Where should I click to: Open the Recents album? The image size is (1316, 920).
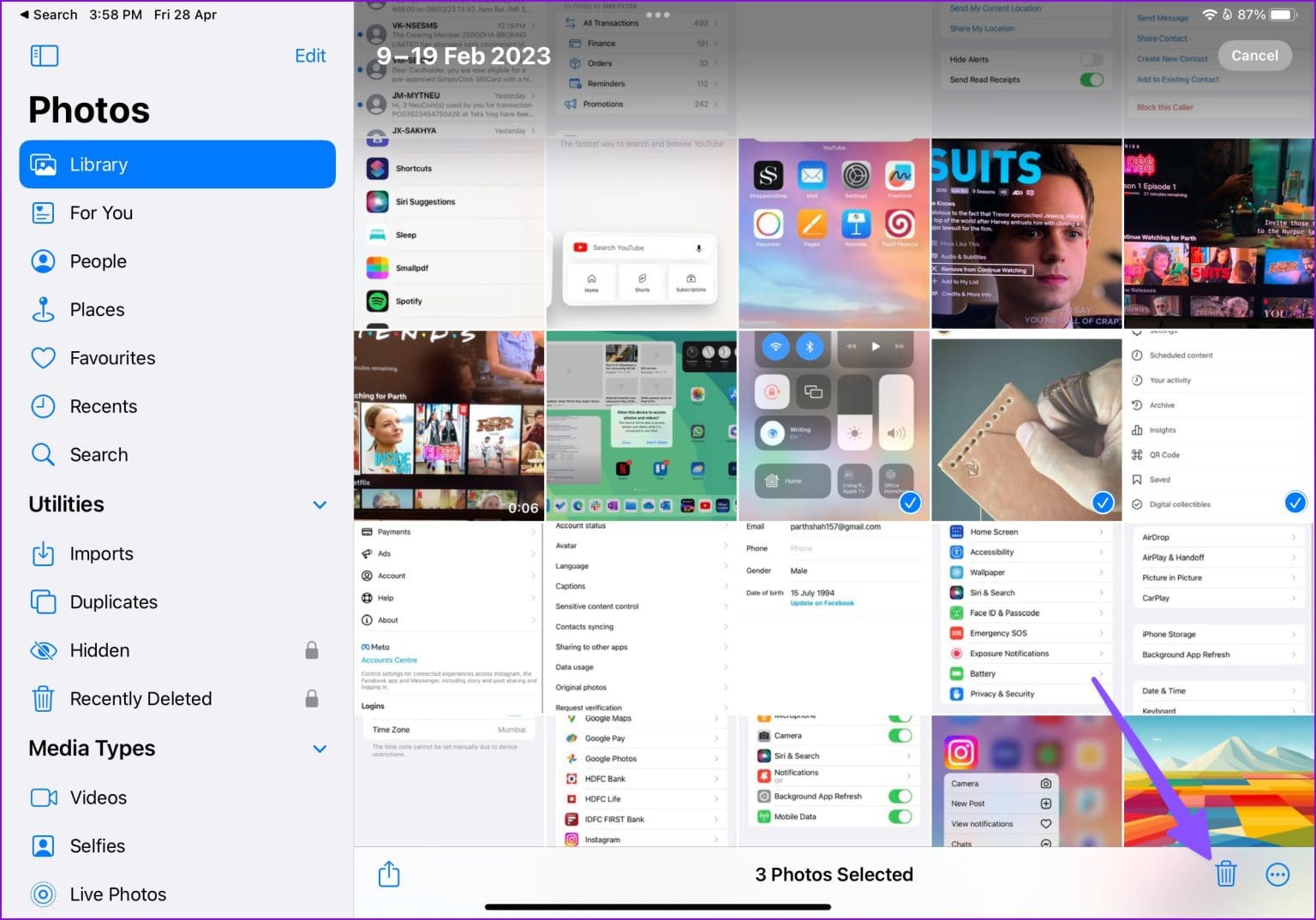[177, 406]
